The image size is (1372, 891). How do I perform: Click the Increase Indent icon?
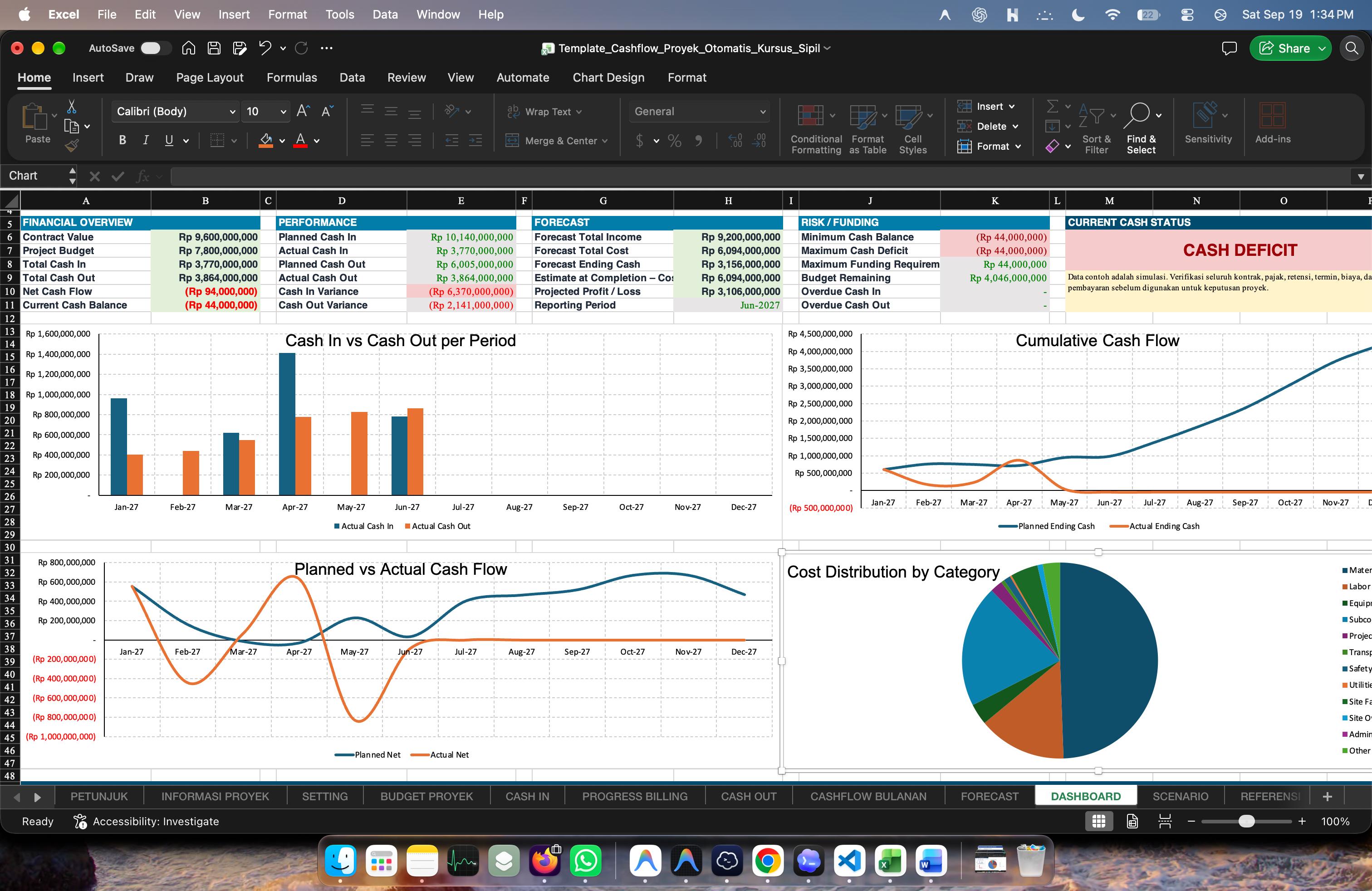point(475,140)
